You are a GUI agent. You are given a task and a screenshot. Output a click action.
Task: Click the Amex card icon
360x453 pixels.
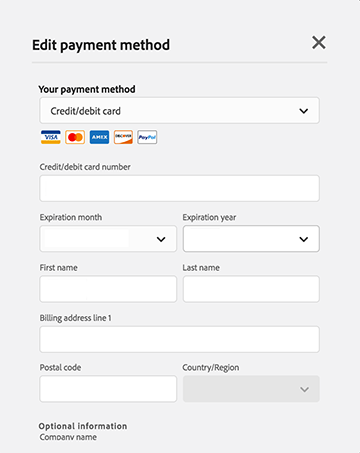[99, 137]
